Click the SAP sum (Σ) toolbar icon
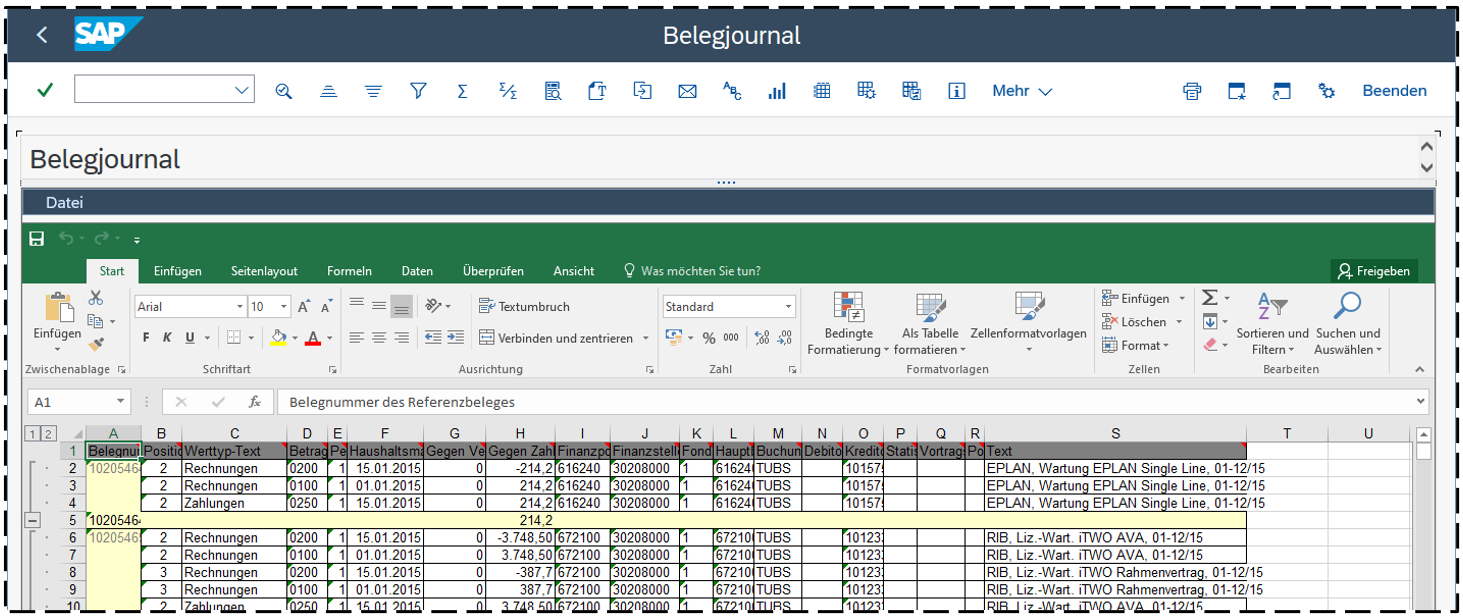 (462, 91)
